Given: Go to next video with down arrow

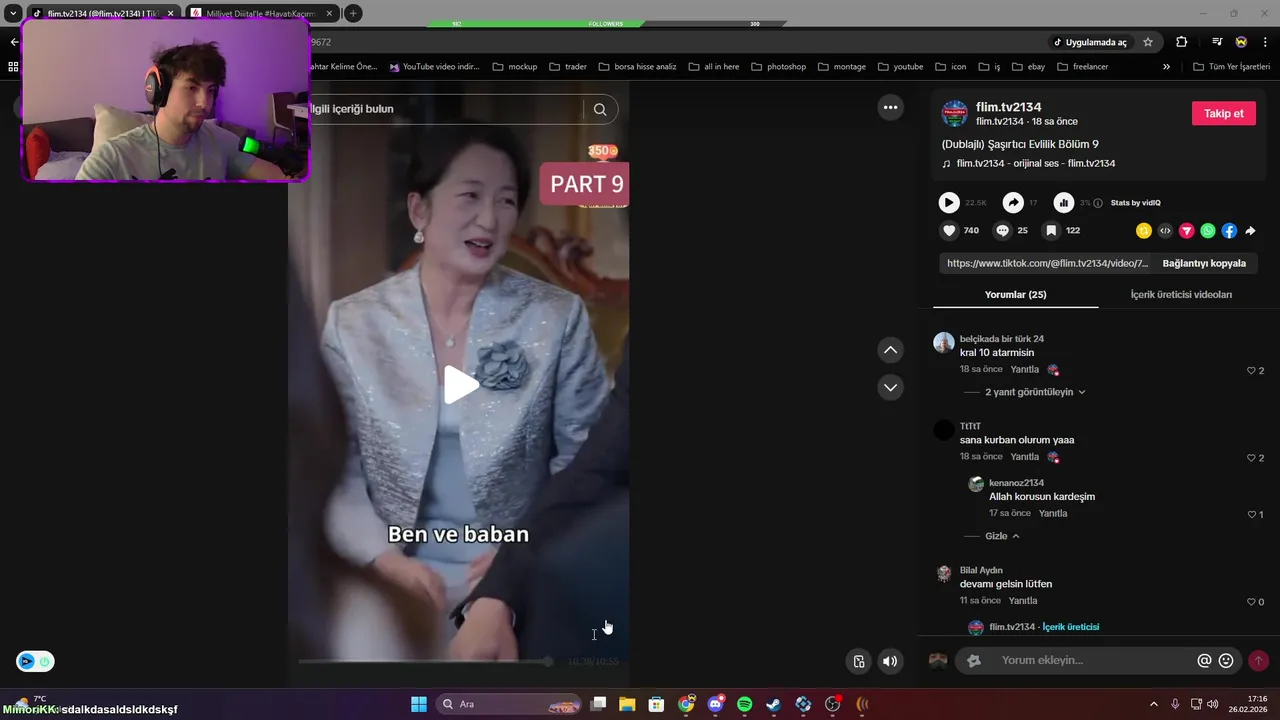Looking at the screenshot, I should [890, 387].
